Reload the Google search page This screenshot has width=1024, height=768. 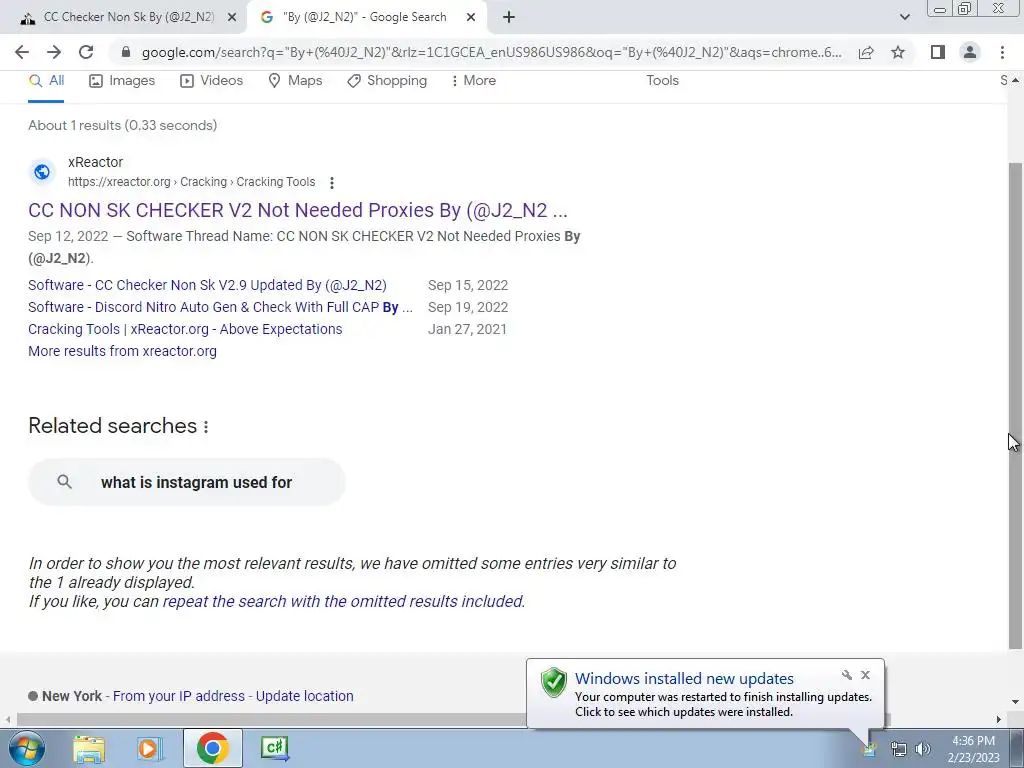pos(86,52)
